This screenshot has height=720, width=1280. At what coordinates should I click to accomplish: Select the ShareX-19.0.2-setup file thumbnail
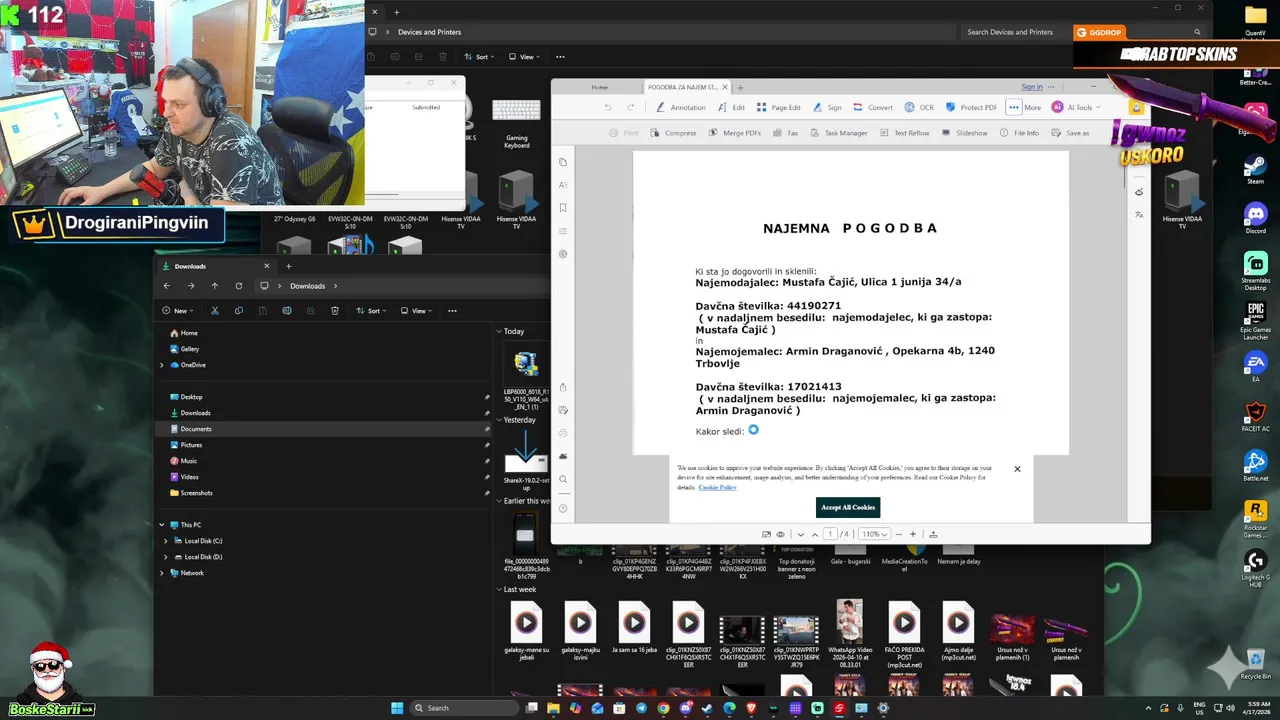click(x=526, y=461)
